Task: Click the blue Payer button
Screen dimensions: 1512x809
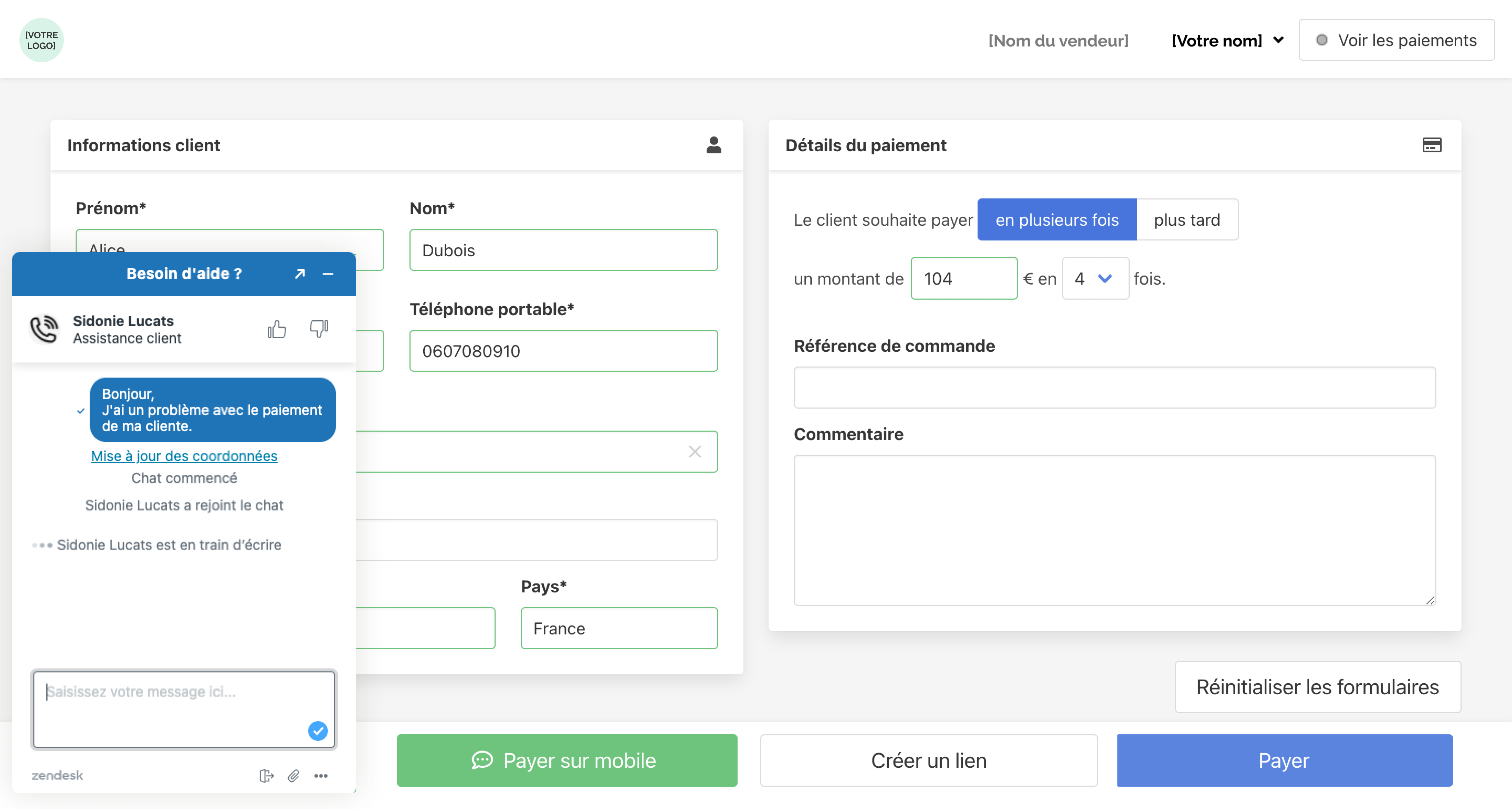Action: pos(1284,760)
